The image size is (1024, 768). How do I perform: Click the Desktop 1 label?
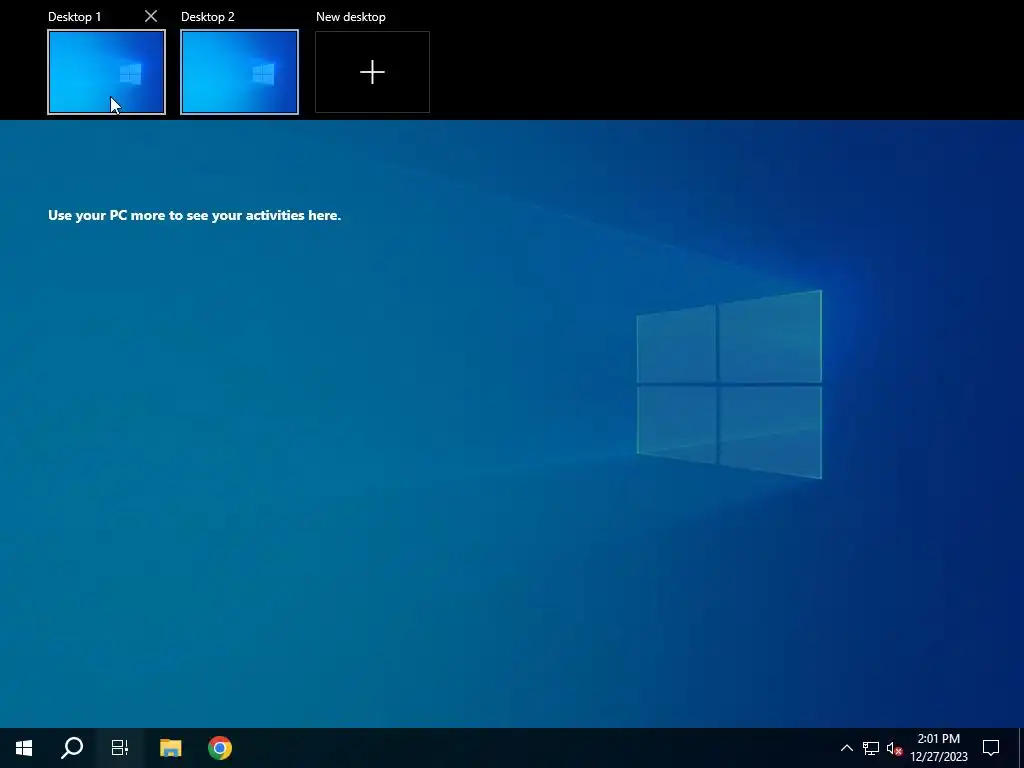coord(74,17)
